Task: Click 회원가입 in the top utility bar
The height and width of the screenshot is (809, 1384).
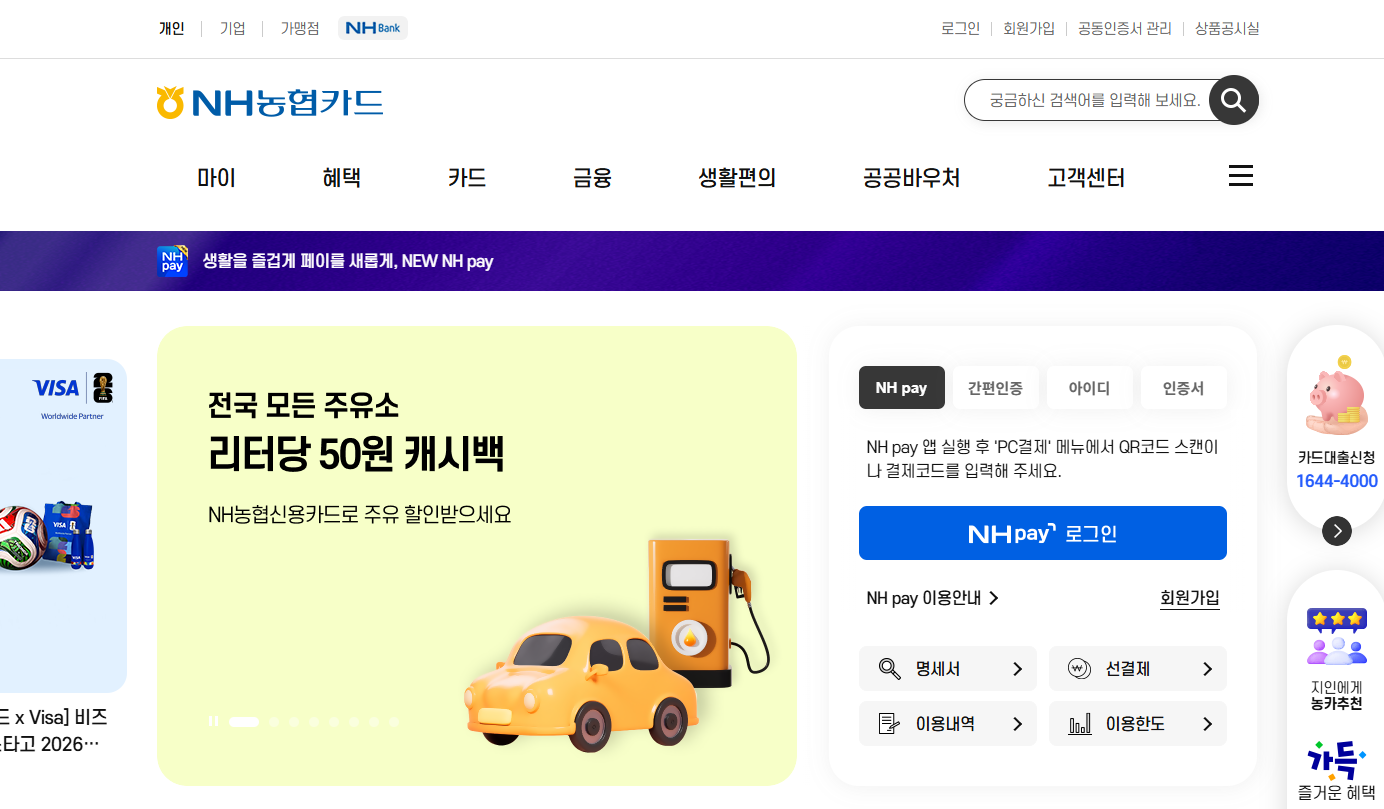Action: click(x=1029, y=28)
